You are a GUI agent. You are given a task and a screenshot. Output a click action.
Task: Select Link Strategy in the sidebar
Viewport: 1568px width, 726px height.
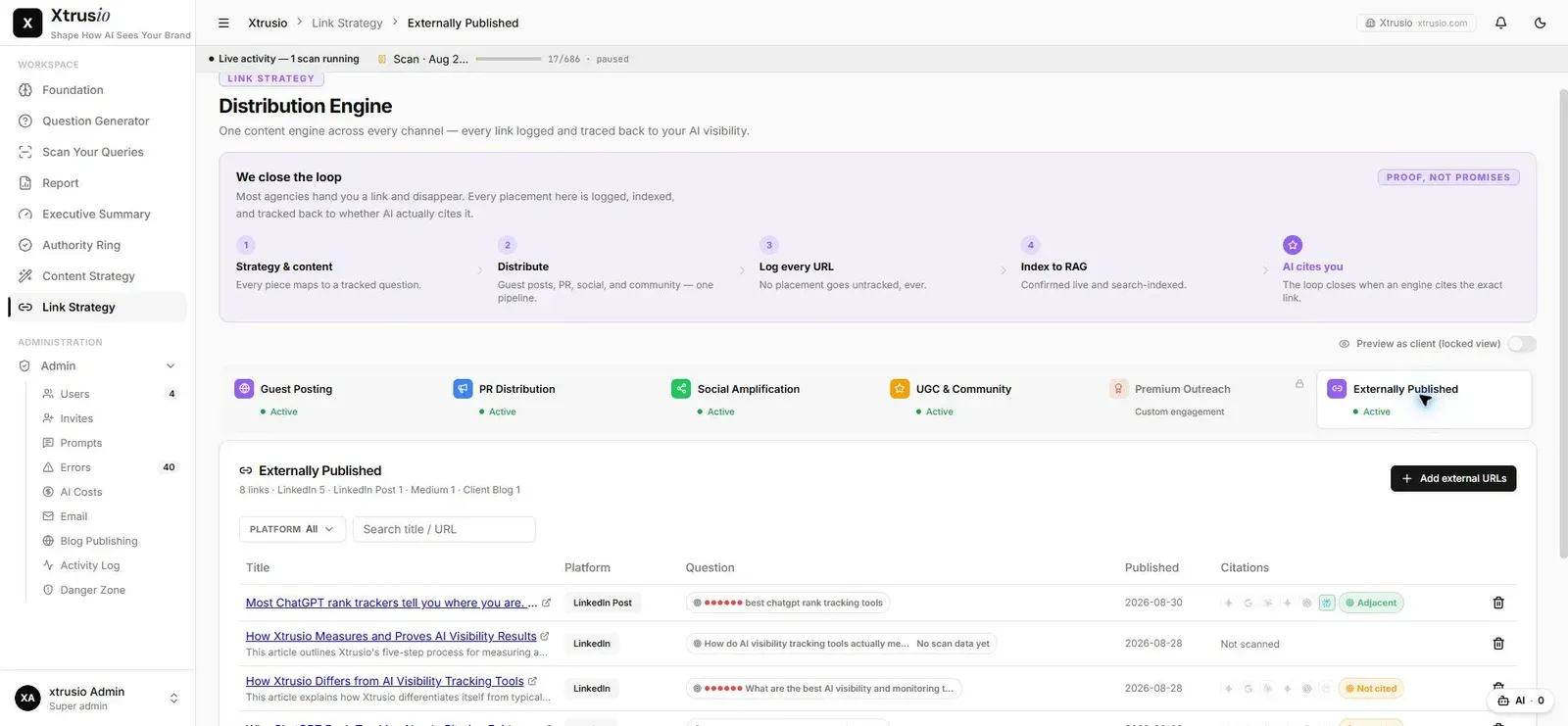[97, 308]
